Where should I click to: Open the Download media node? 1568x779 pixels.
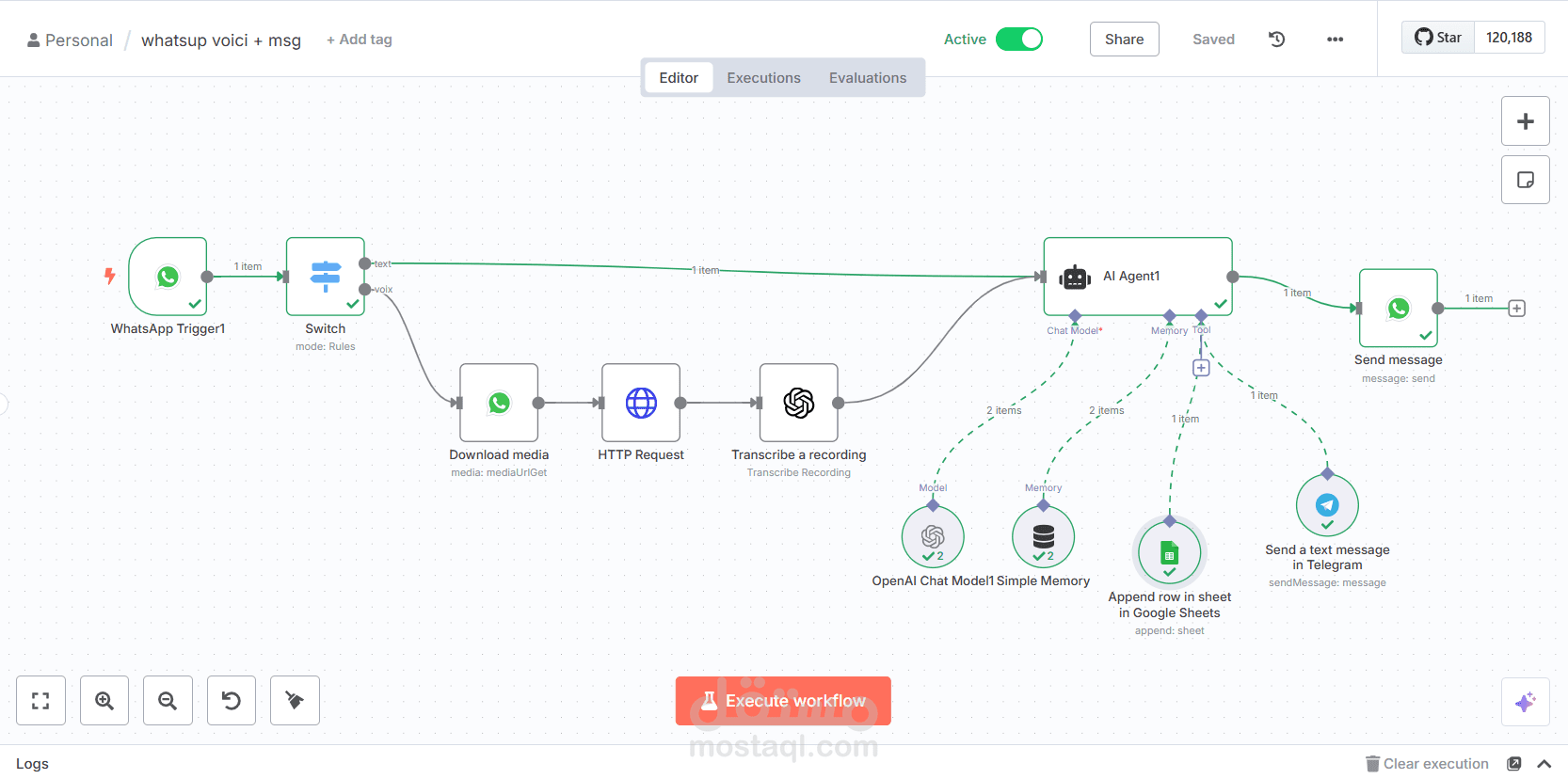[499, 403]
